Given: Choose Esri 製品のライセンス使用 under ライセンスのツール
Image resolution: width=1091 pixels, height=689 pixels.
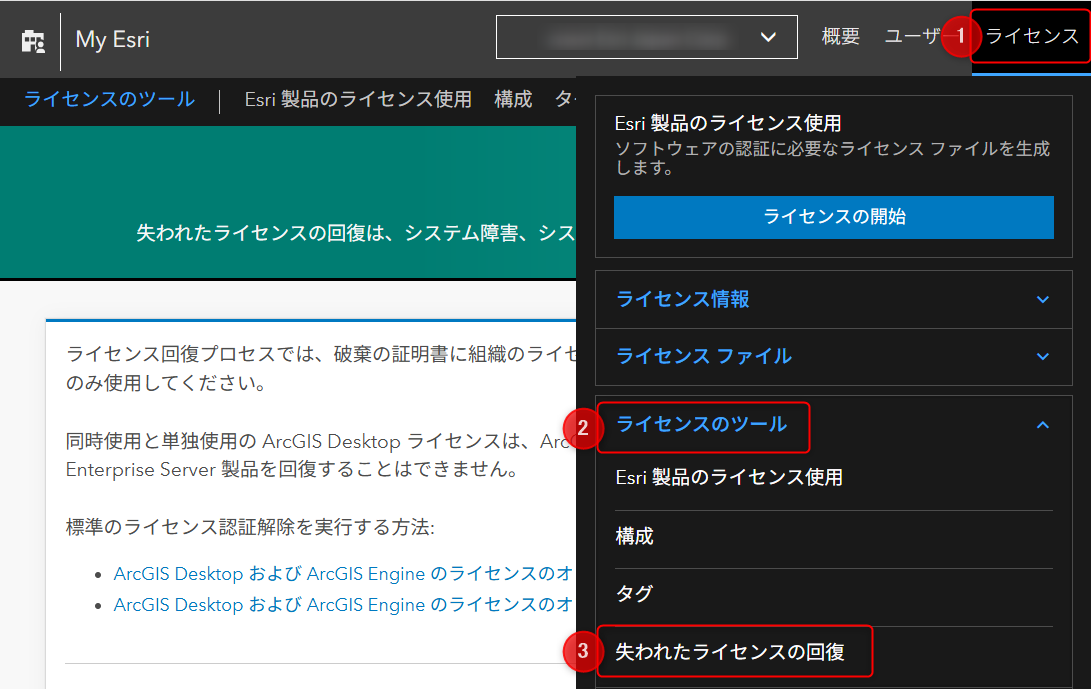Looking at the screenshot, I should [729, 477].
